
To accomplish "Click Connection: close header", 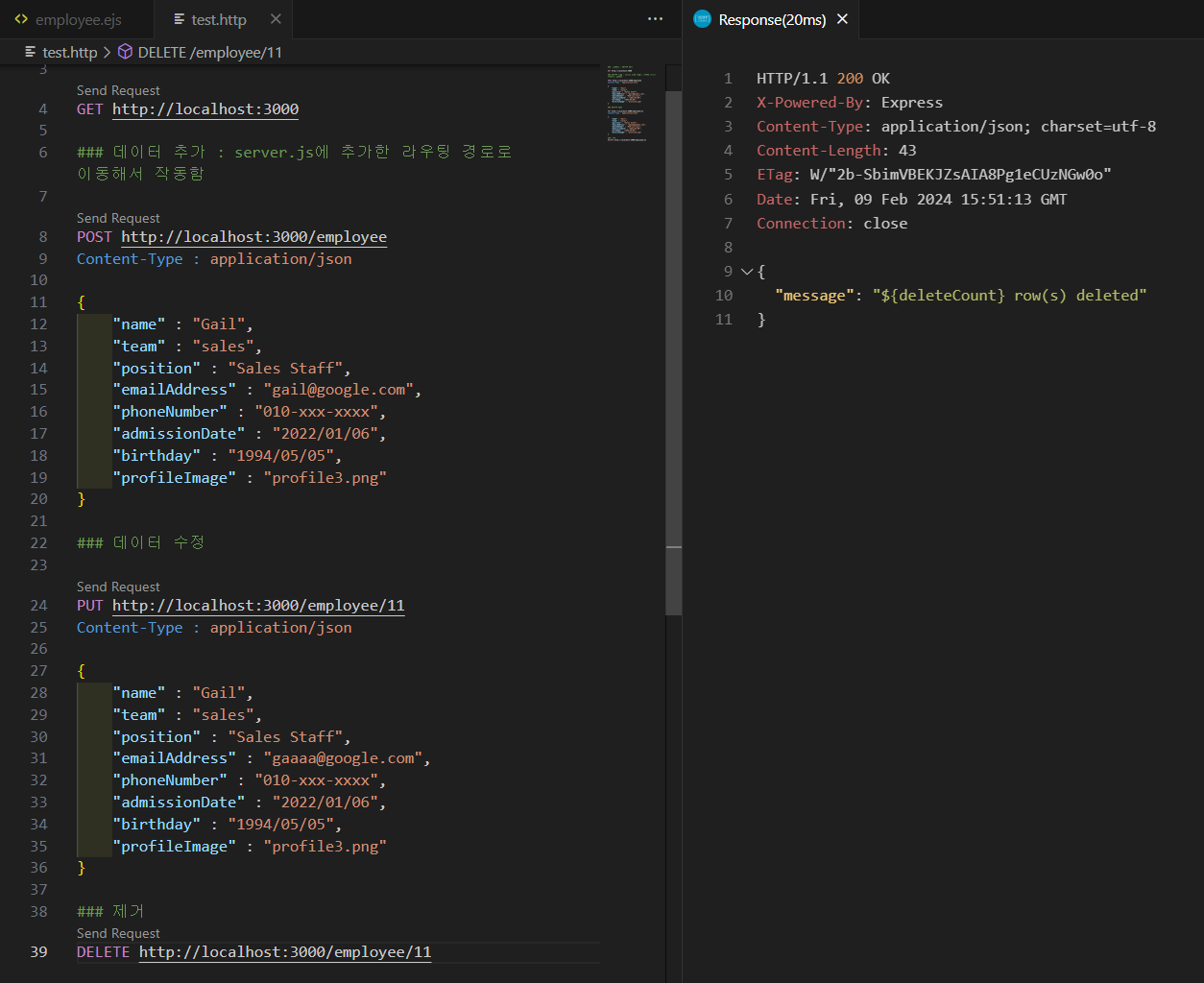I will pyautogui.click(x=831, y=224).
